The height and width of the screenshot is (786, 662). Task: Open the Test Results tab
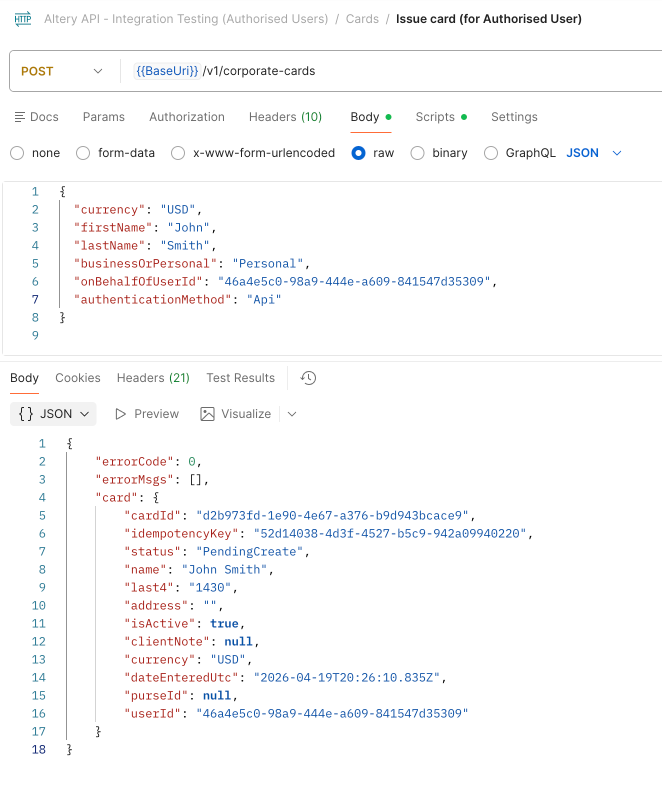[x=241, y=378]
